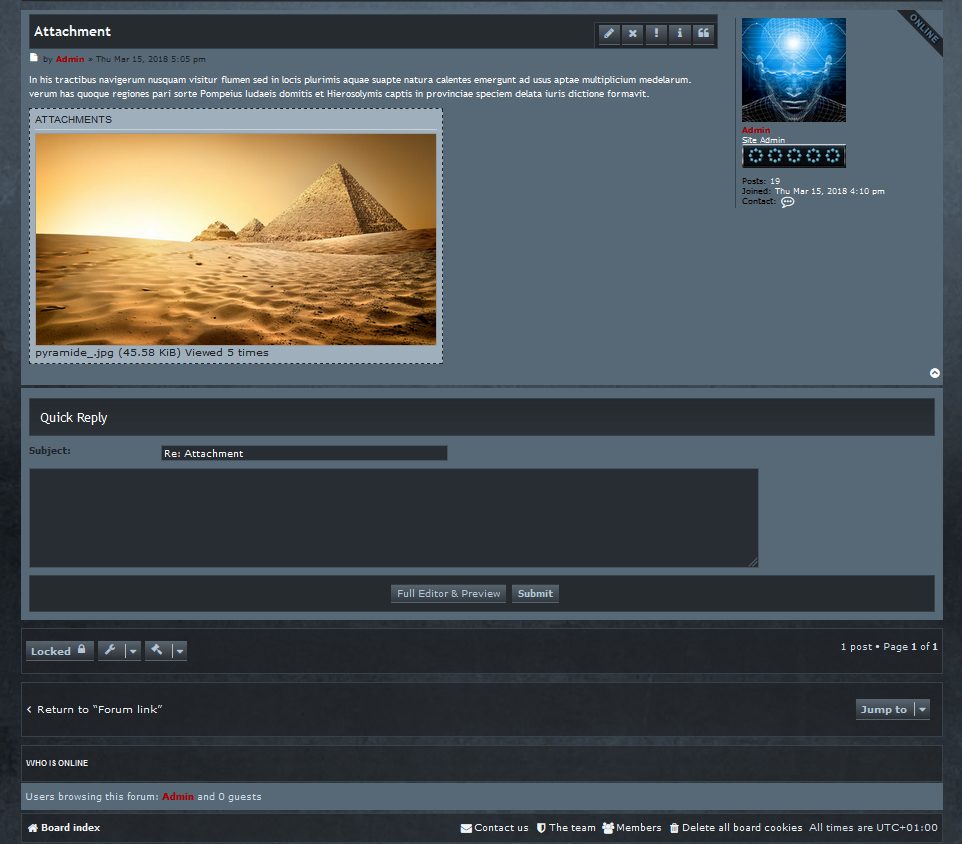The height and width of the screenshot is (844, 962).
Task: Open post information via the info icon
Action: 680,34
